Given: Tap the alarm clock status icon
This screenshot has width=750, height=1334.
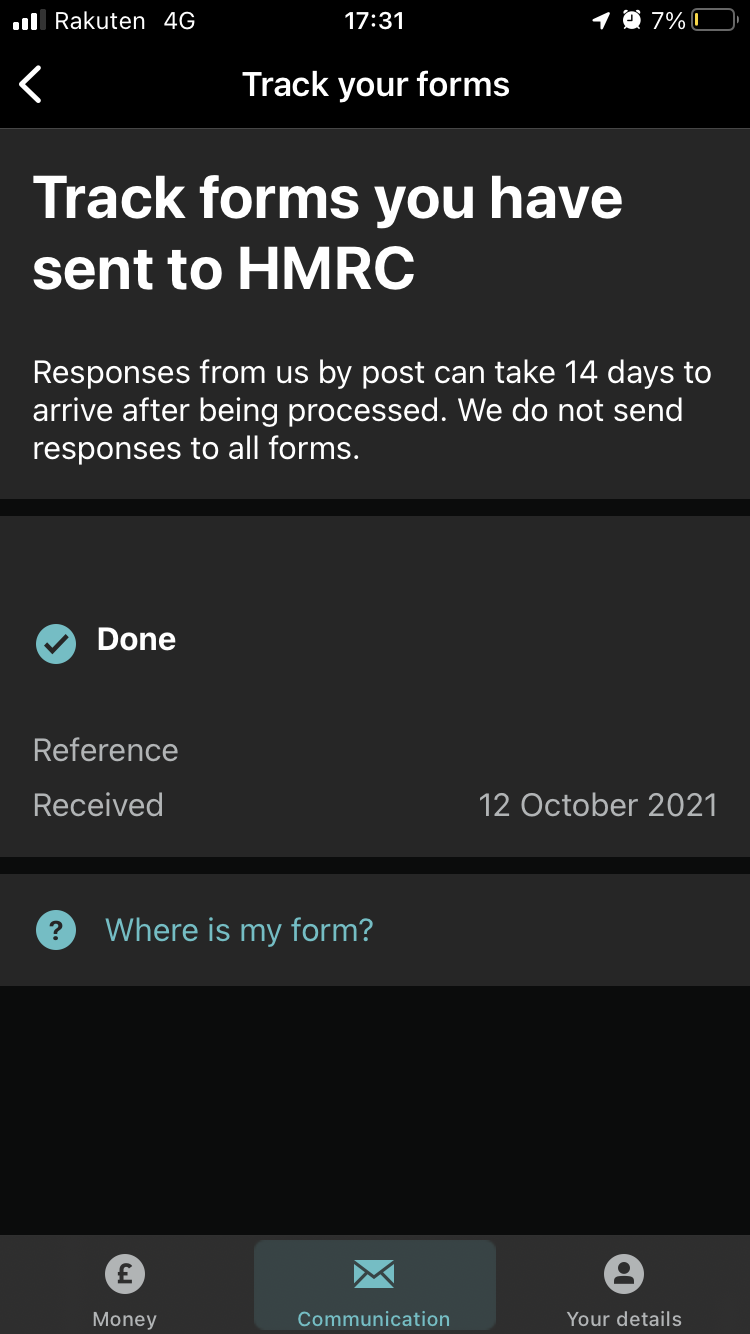Looking at the screenshot, I should 631,20.
